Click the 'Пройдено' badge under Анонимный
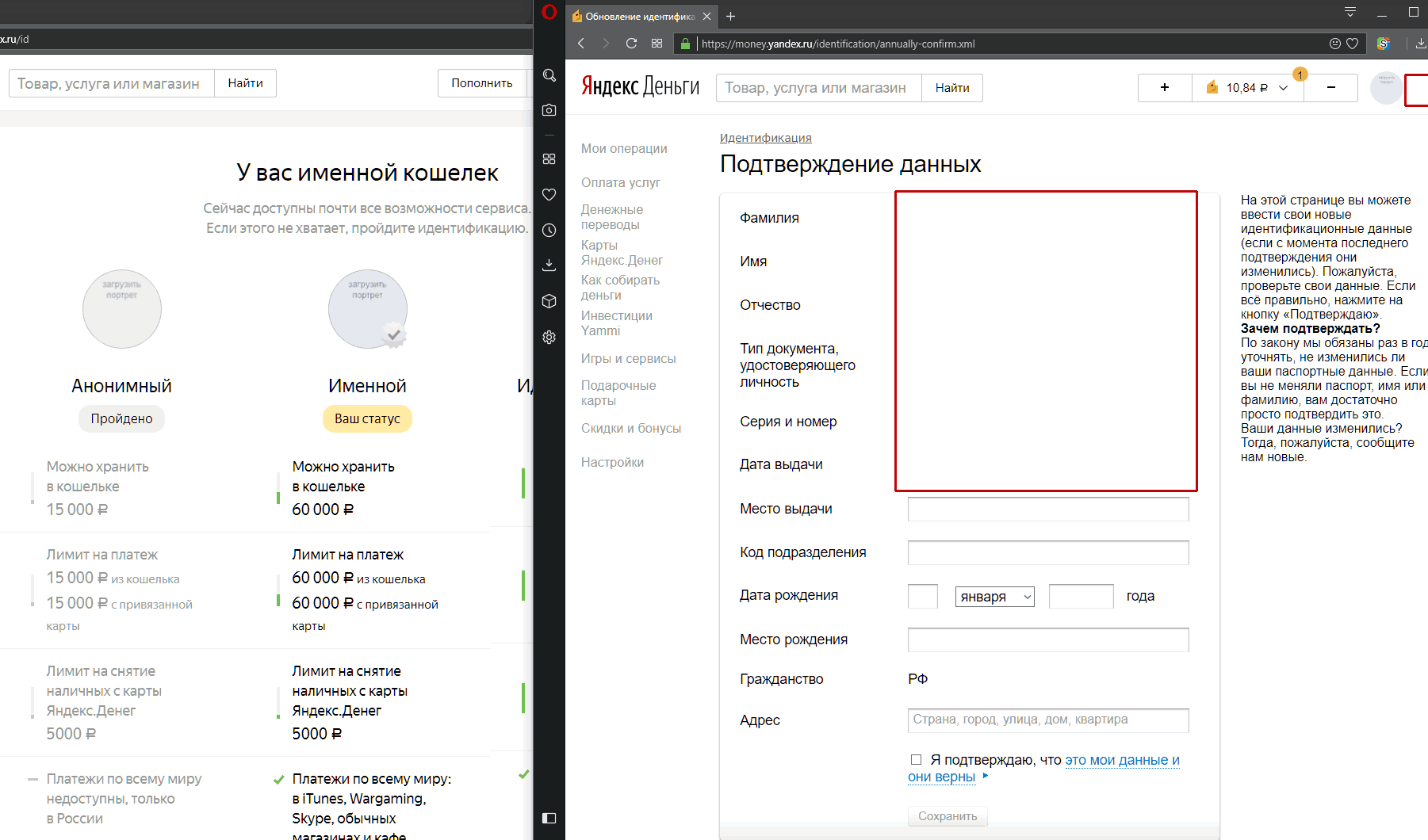 click(121, 418)
